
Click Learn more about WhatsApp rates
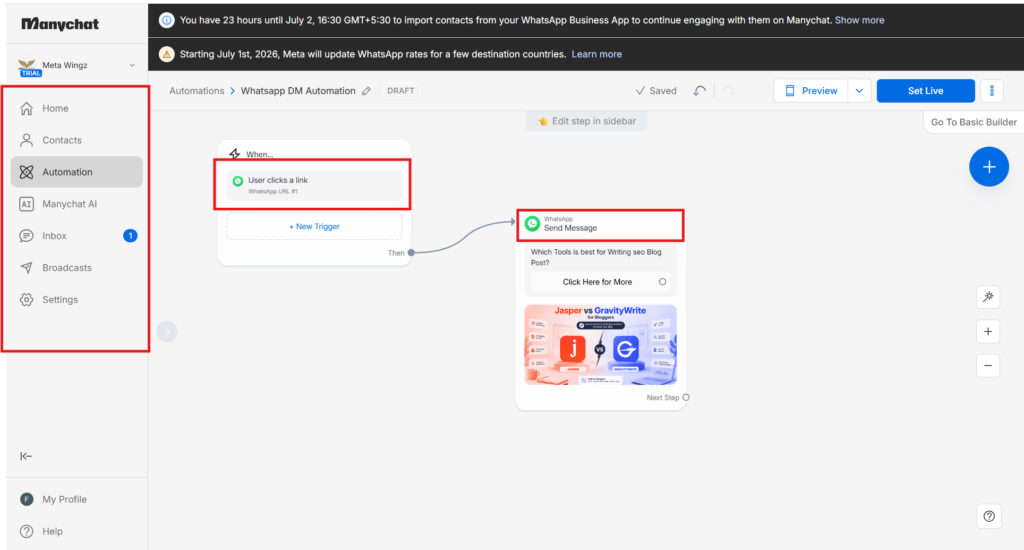[x=596, y=54]
